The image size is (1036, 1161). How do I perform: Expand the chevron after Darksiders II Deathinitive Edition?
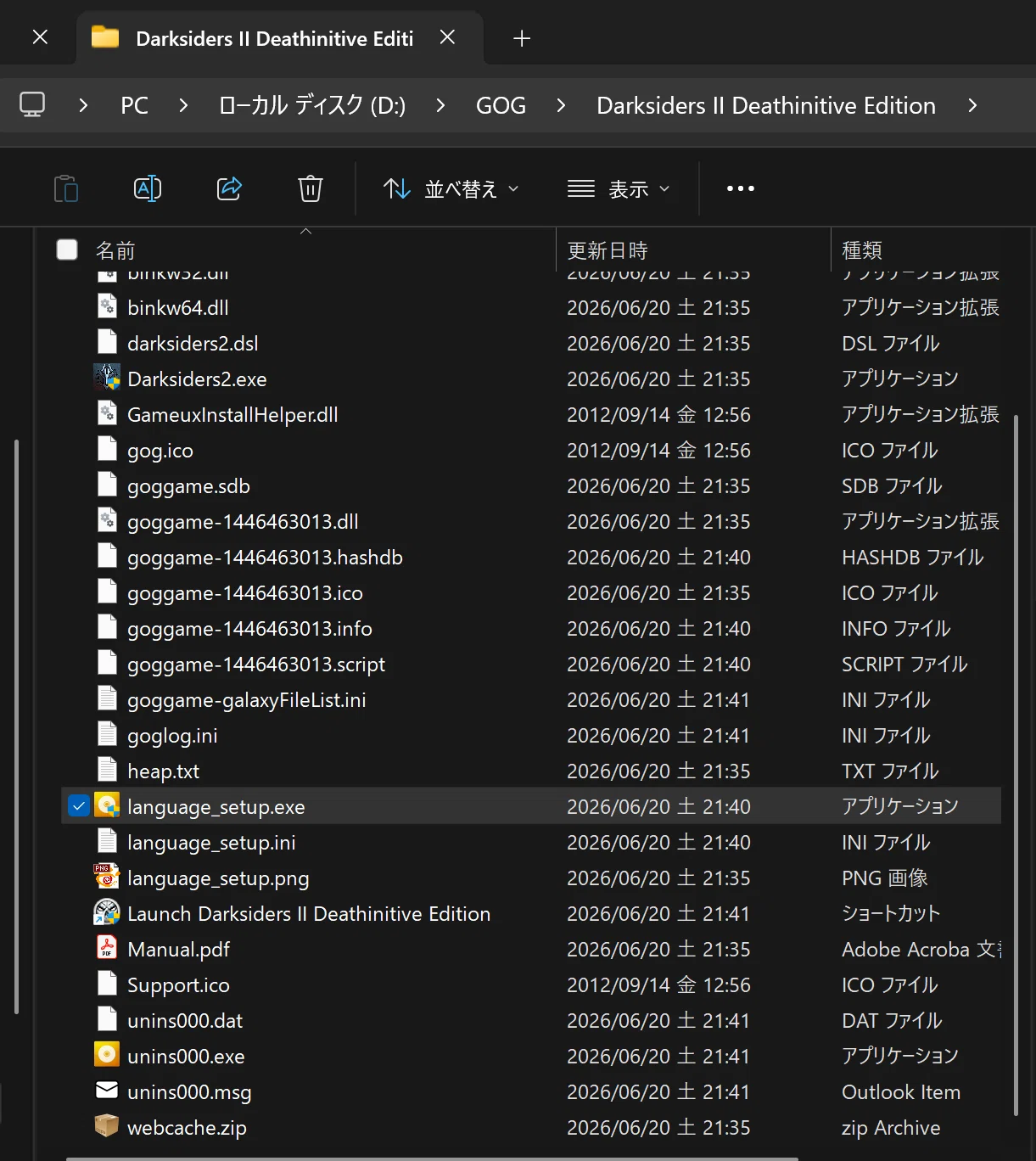(x=972, y=105)
